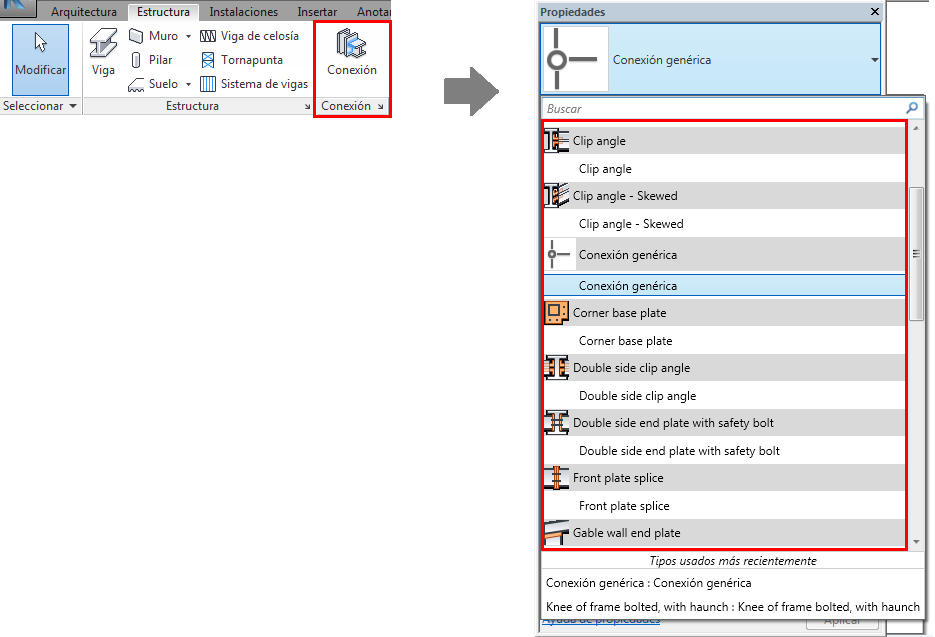This screenshot has width=935, height=637.
Task: Open Muro dropdown arrow
Action: click(188, 36)
